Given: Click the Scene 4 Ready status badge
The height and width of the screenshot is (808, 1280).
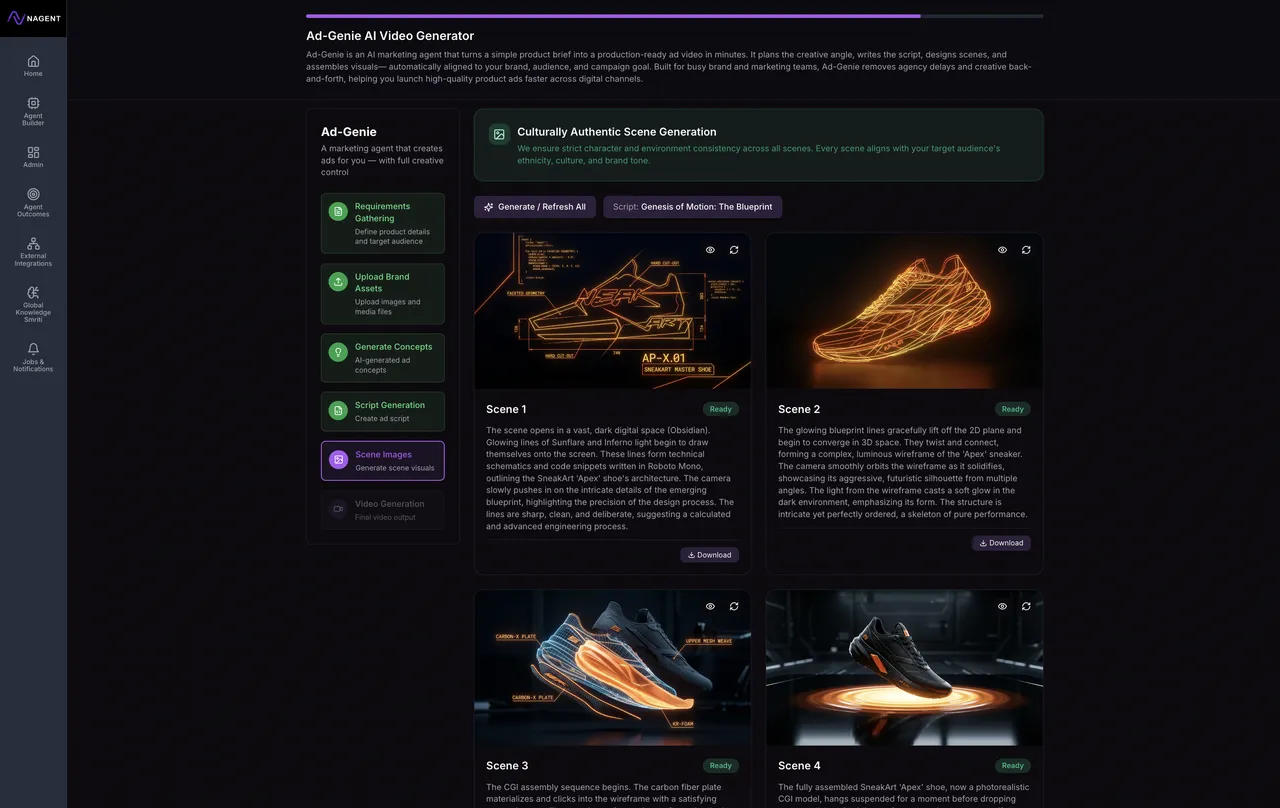Looking at the screenshot, I should [1013, 766].
